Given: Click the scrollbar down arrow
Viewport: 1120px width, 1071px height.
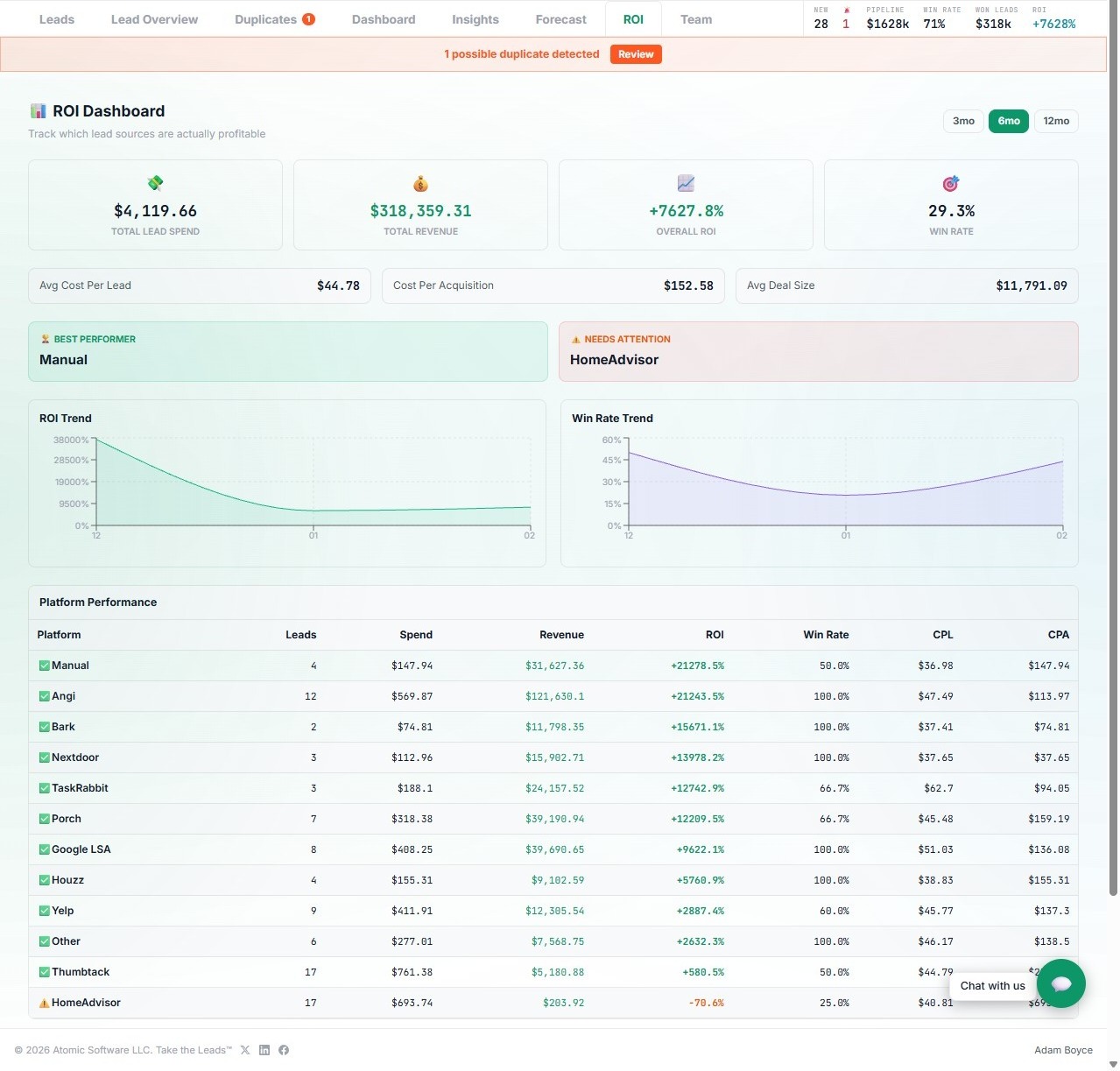Looking at the screenshot, I should pos(1113,1066).
